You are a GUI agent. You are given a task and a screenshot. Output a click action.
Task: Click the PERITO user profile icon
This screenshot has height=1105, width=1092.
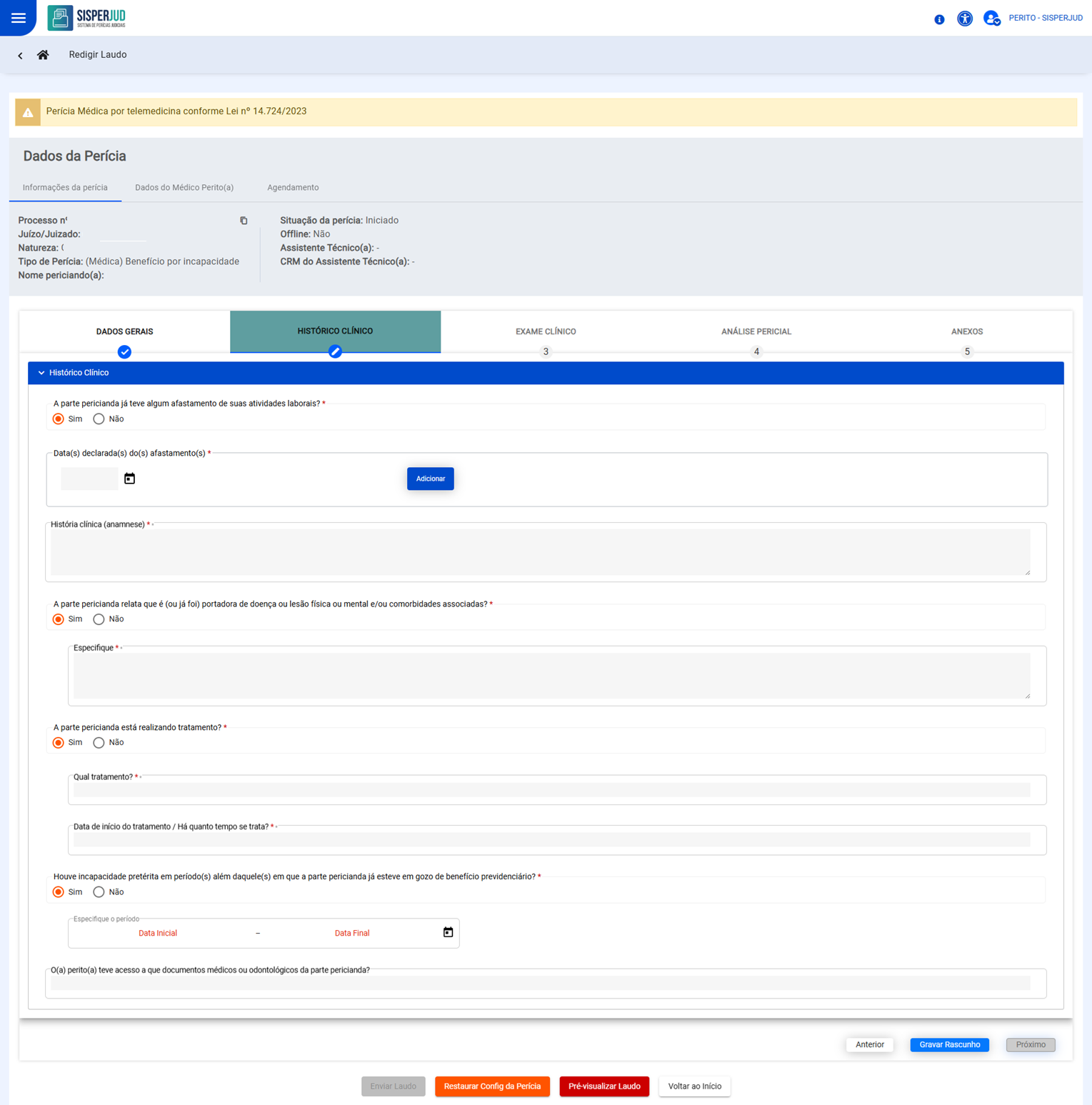click(x=991, y=19)
